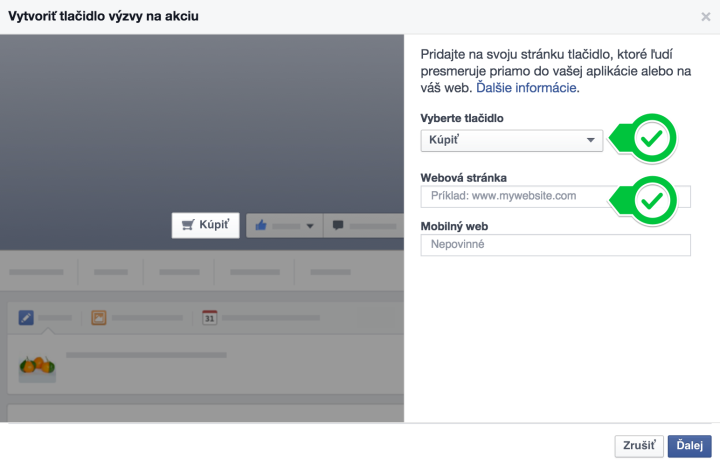
Task: Click the Ďalej button
Action: [x=689, y=446]
